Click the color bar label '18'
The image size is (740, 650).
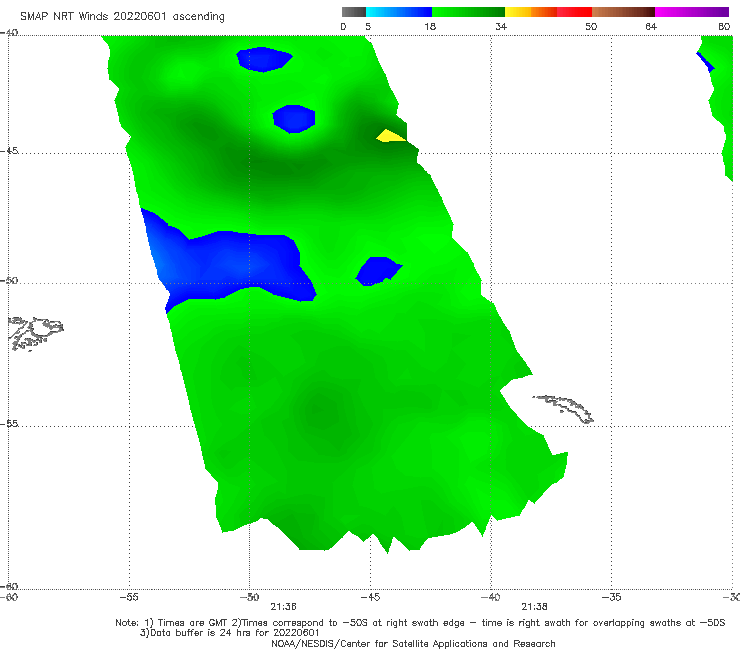click(430, 26)
